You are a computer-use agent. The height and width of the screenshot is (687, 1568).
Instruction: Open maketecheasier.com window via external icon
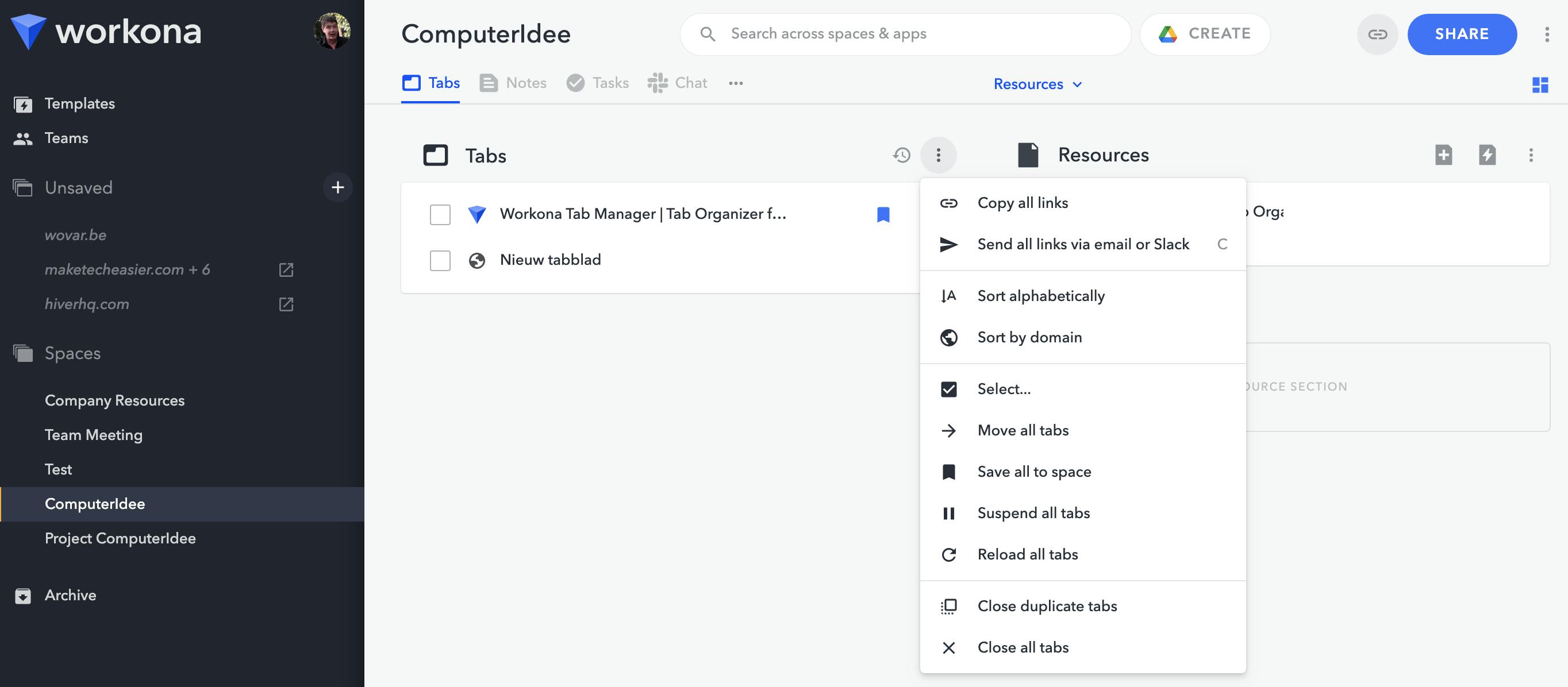pyautogui.click(x=286, y=269)
